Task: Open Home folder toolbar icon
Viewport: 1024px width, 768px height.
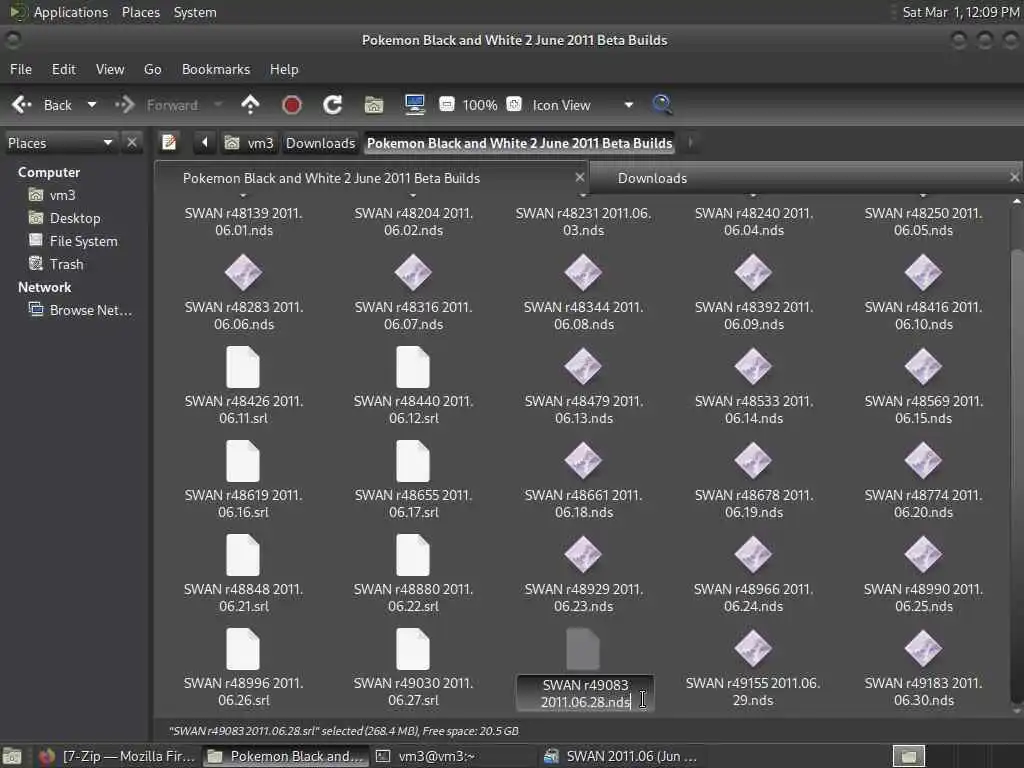Action: click(374, 105)
